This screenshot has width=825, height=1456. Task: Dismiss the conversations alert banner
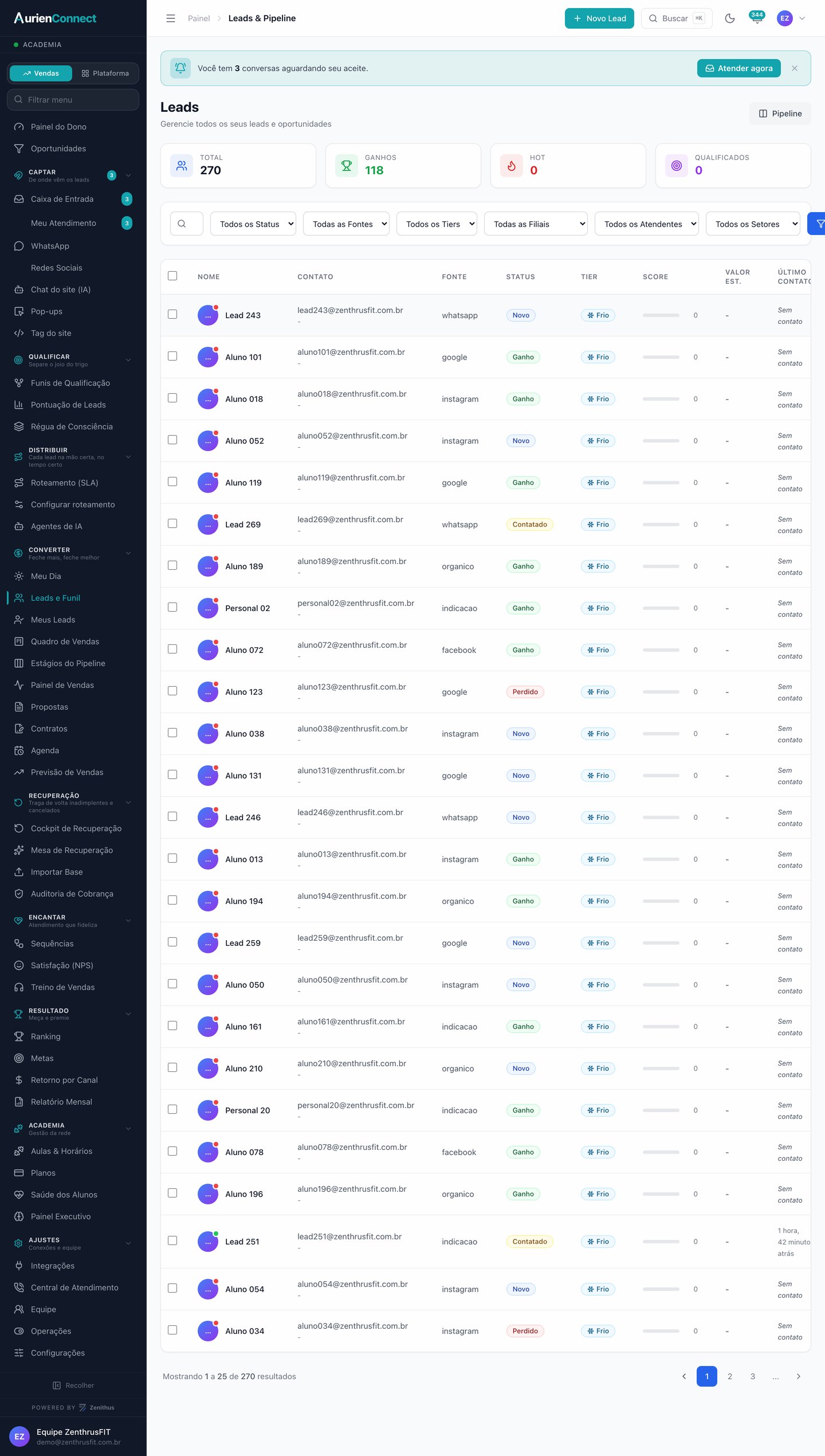click(x=795, y=68)
